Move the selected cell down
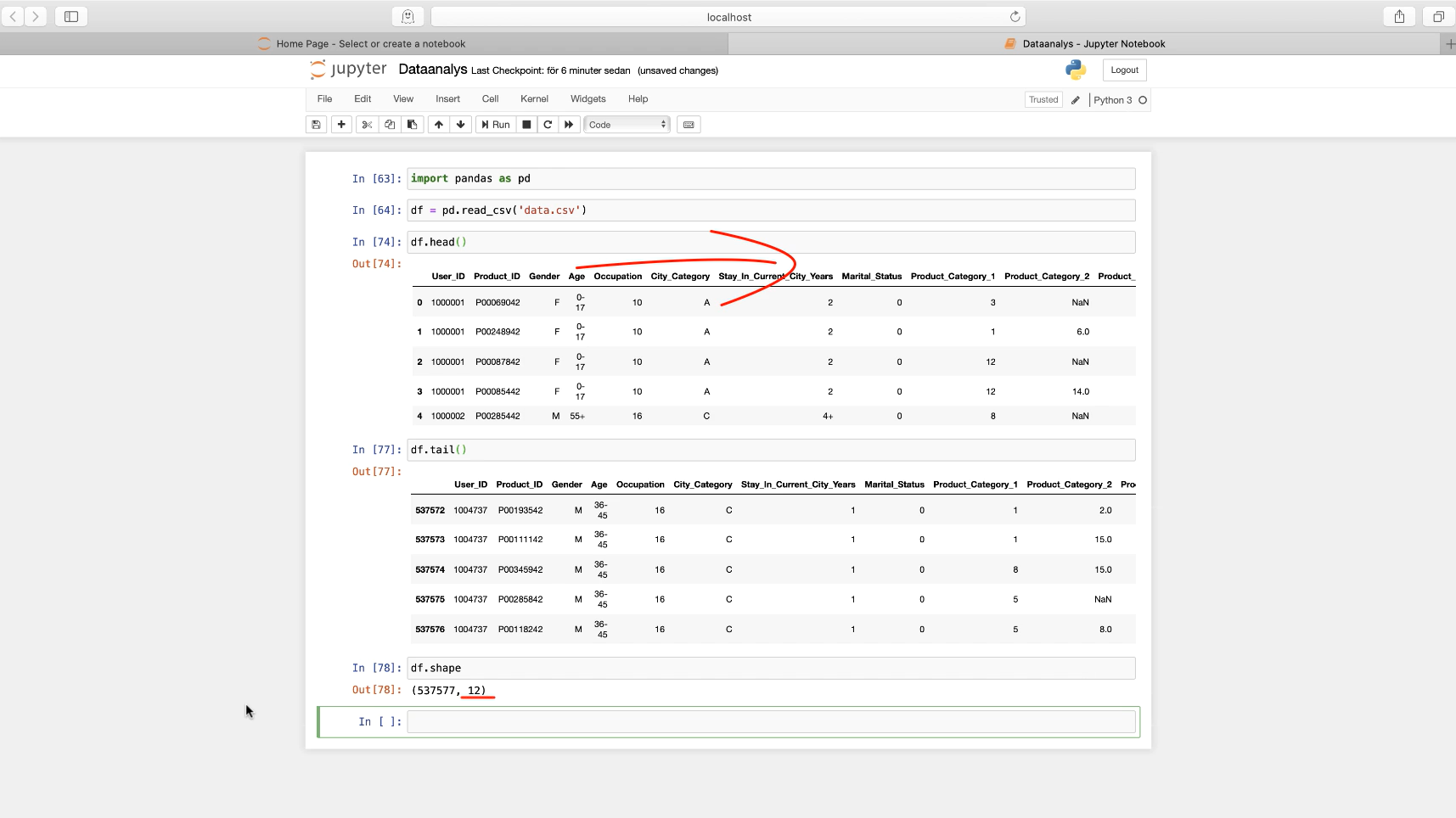The image size is (1456, 818). point(460,124)
